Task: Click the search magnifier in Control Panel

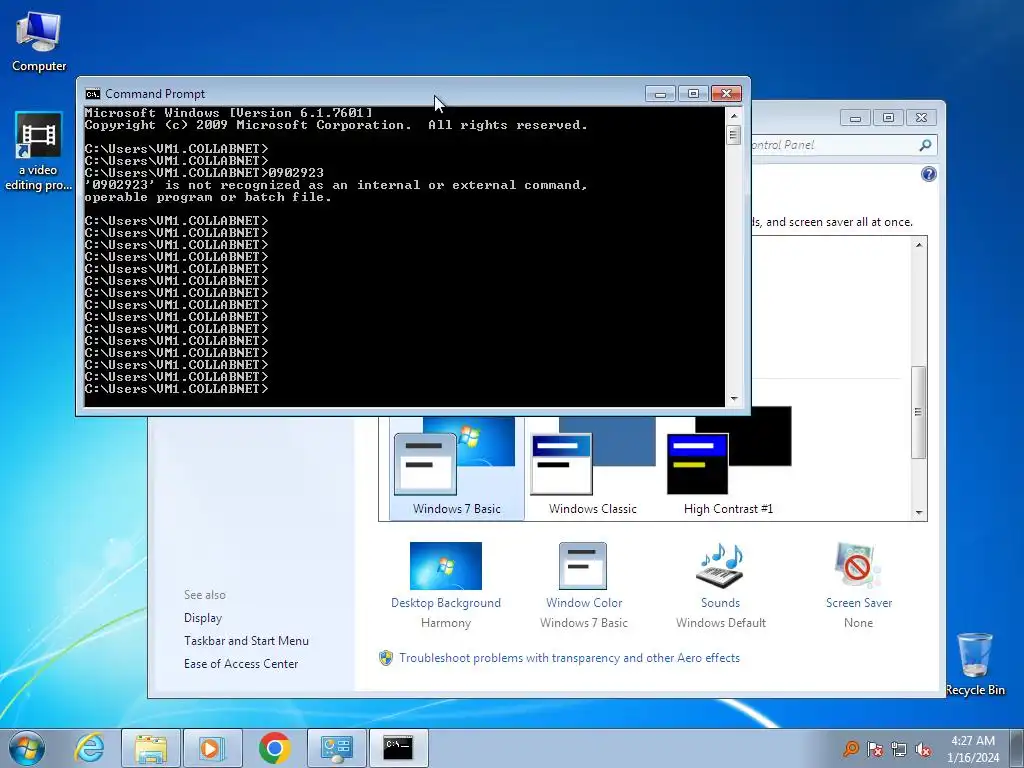Action: click(925, 145)
